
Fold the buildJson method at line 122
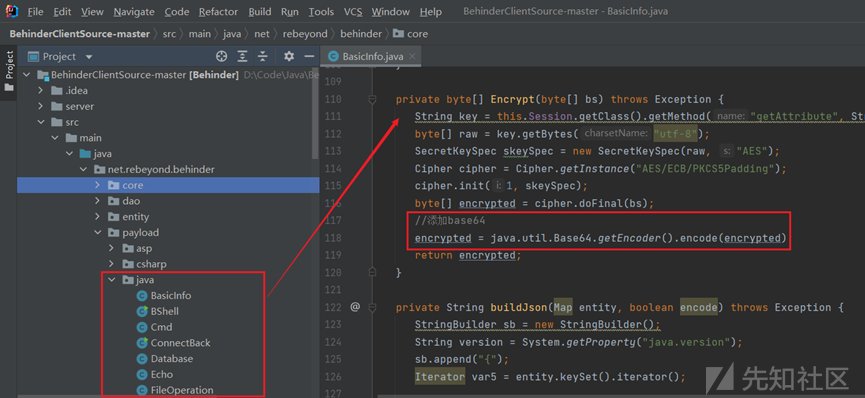tap(372, 307)
